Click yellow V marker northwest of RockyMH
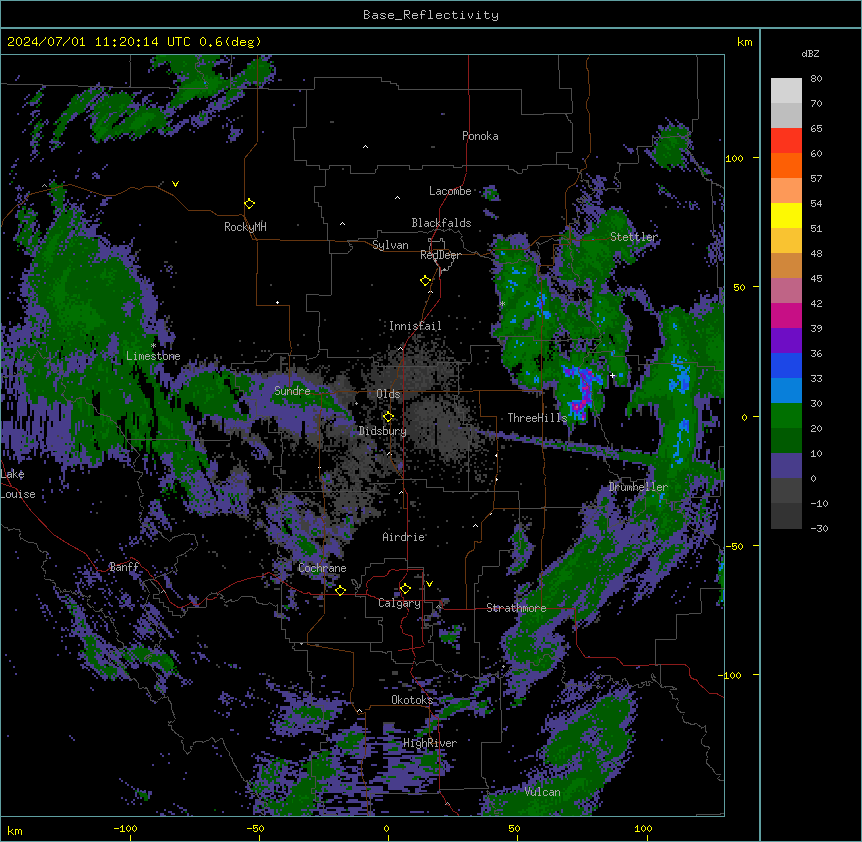This screenshot has height=842, width=862. 175,184
